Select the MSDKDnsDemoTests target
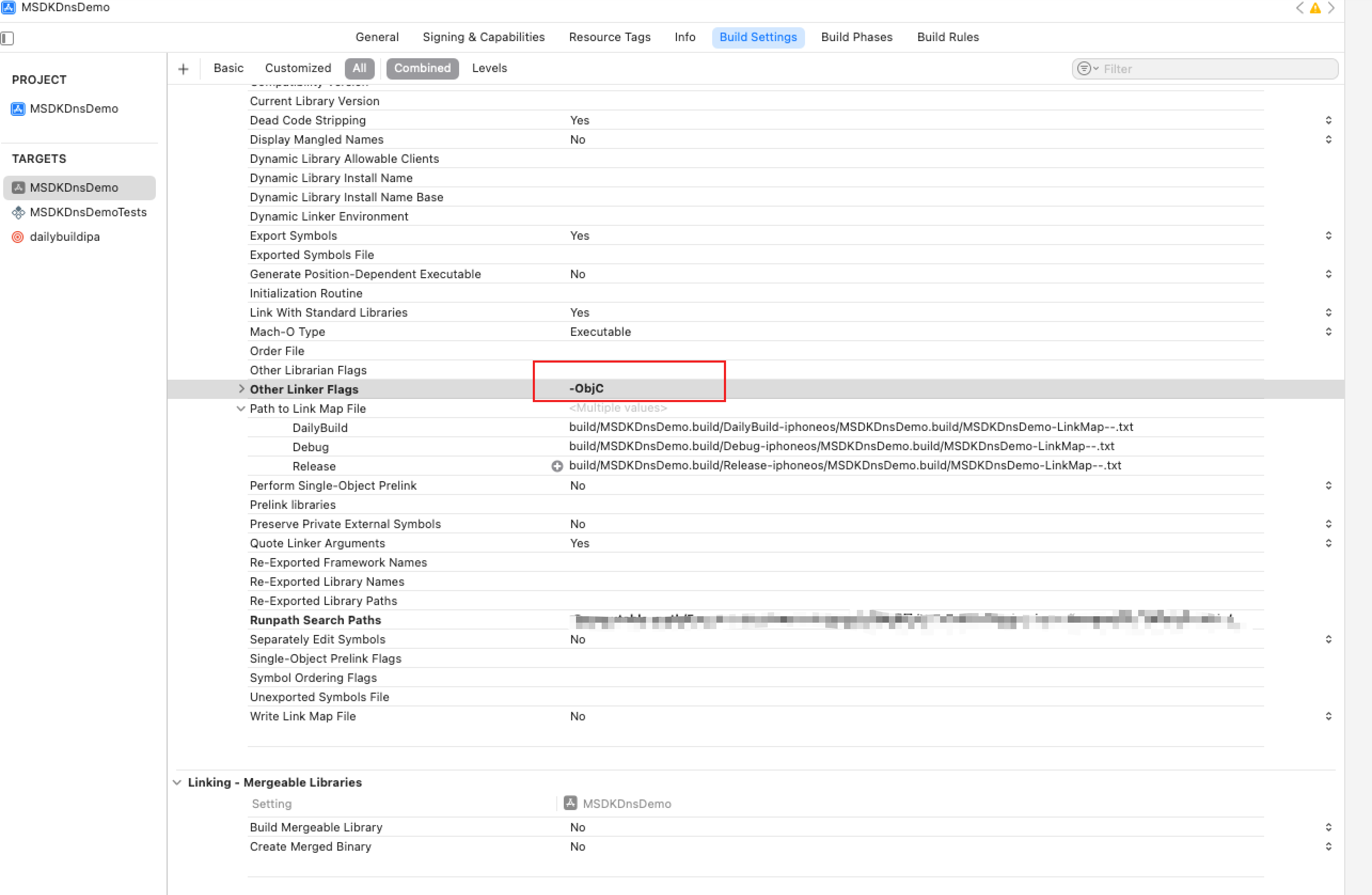This screenshot has width=1372, height=895. coord(88,212)
